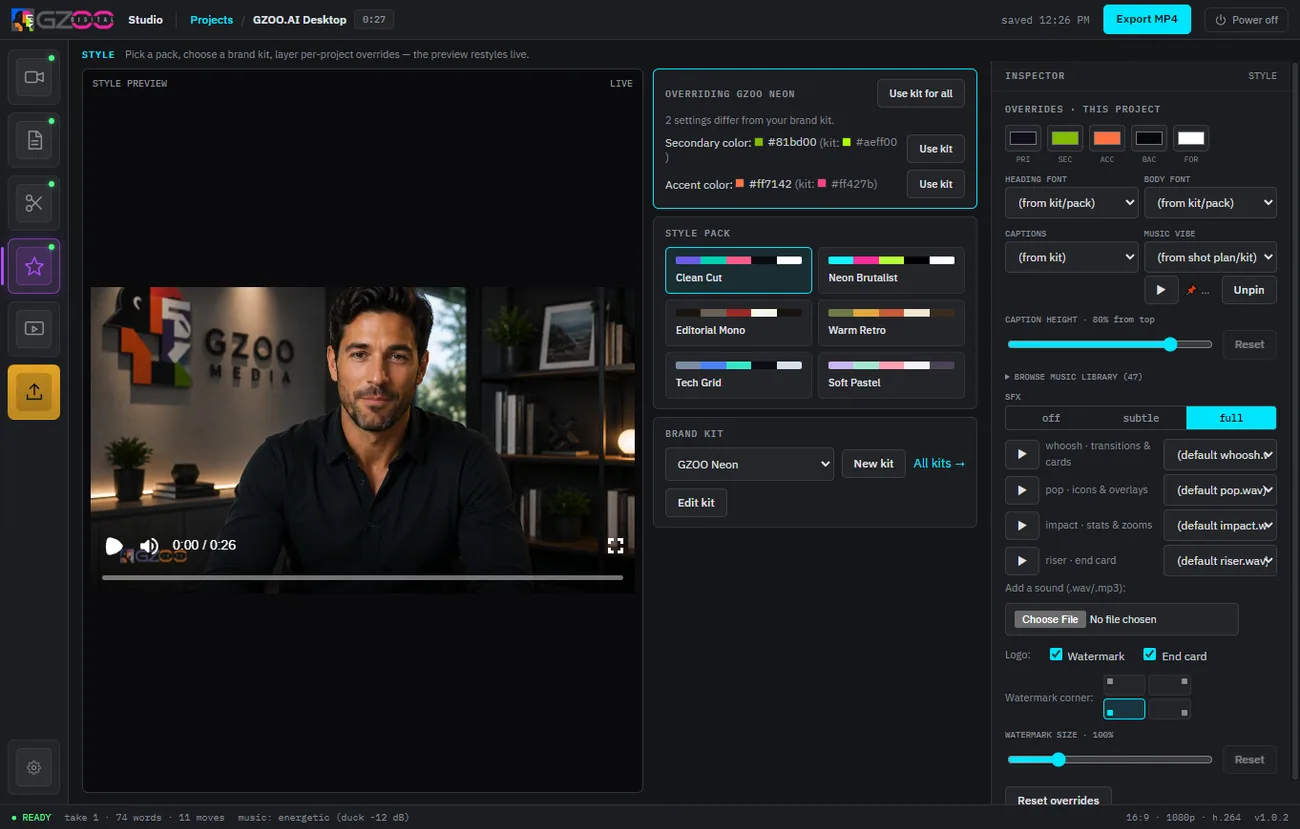The height and width of the screenshot is (829, 1300).
Task: Open the default pop.wav dropdown
Action: pyautogui.click(x=1220, y=490)
